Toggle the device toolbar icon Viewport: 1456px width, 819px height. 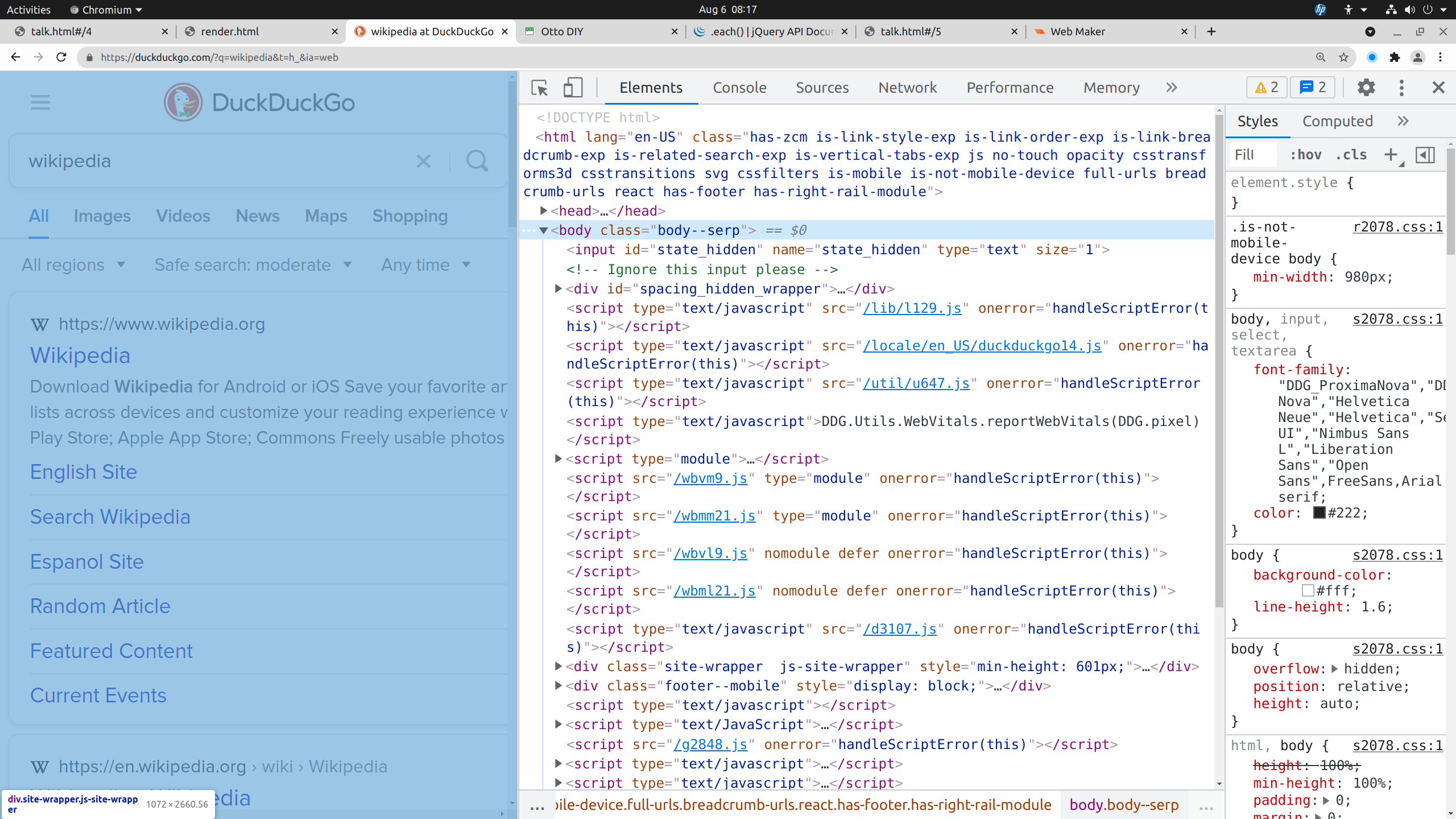pyautogui.click(x=572, y=88)
